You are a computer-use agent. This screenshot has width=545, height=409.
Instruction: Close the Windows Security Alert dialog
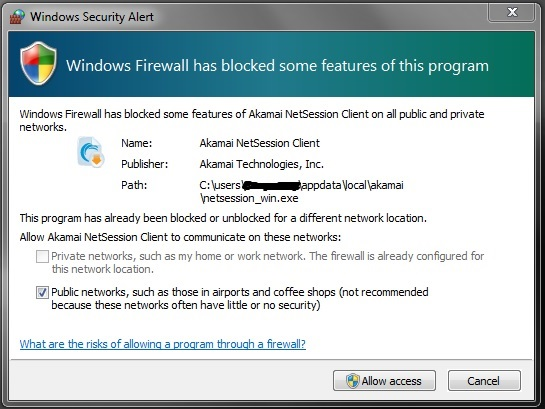512,13
